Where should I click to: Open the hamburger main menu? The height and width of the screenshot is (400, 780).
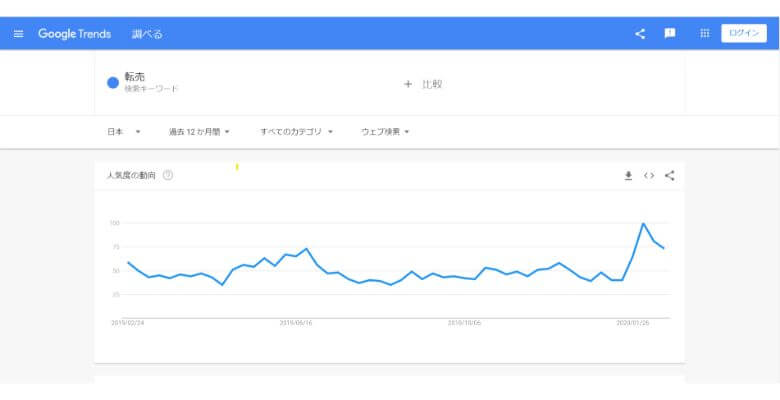pos(18,33)
